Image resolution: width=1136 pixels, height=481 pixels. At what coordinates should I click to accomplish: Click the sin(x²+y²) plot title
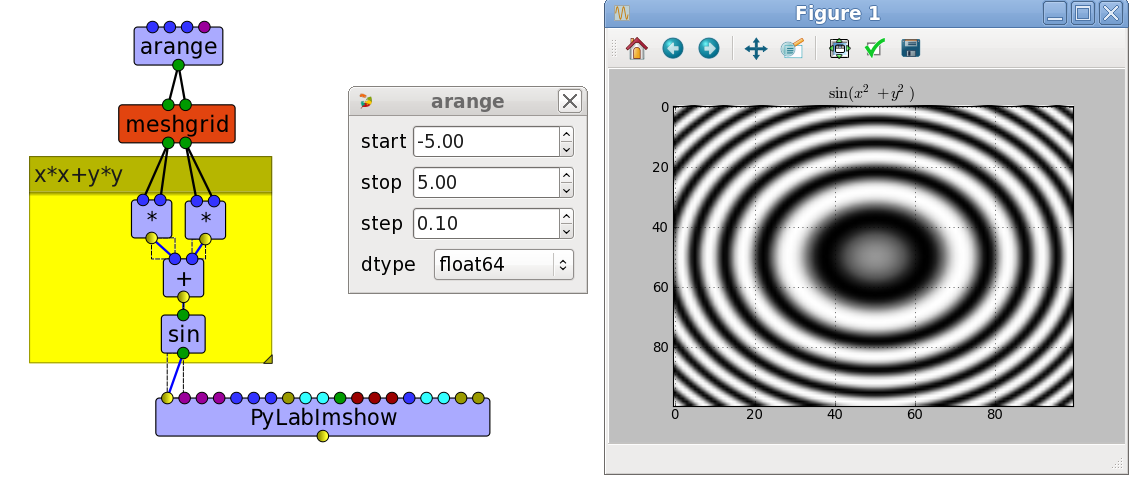click(871, 93)
